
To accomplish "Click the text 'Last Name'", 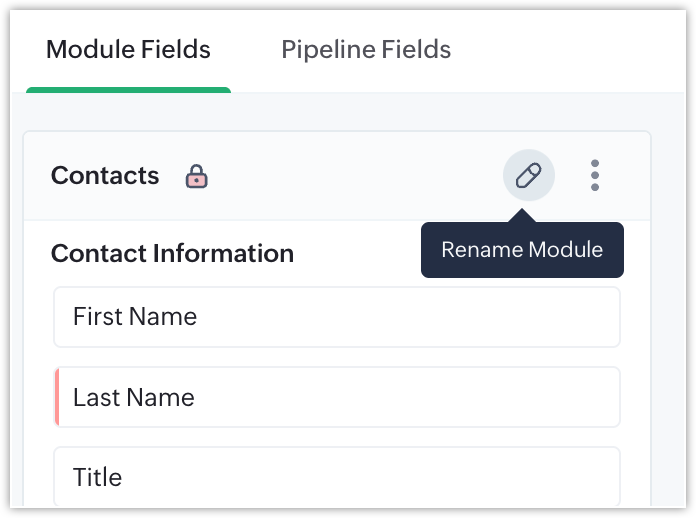I will pyautogui.click(x=134, y=397).
